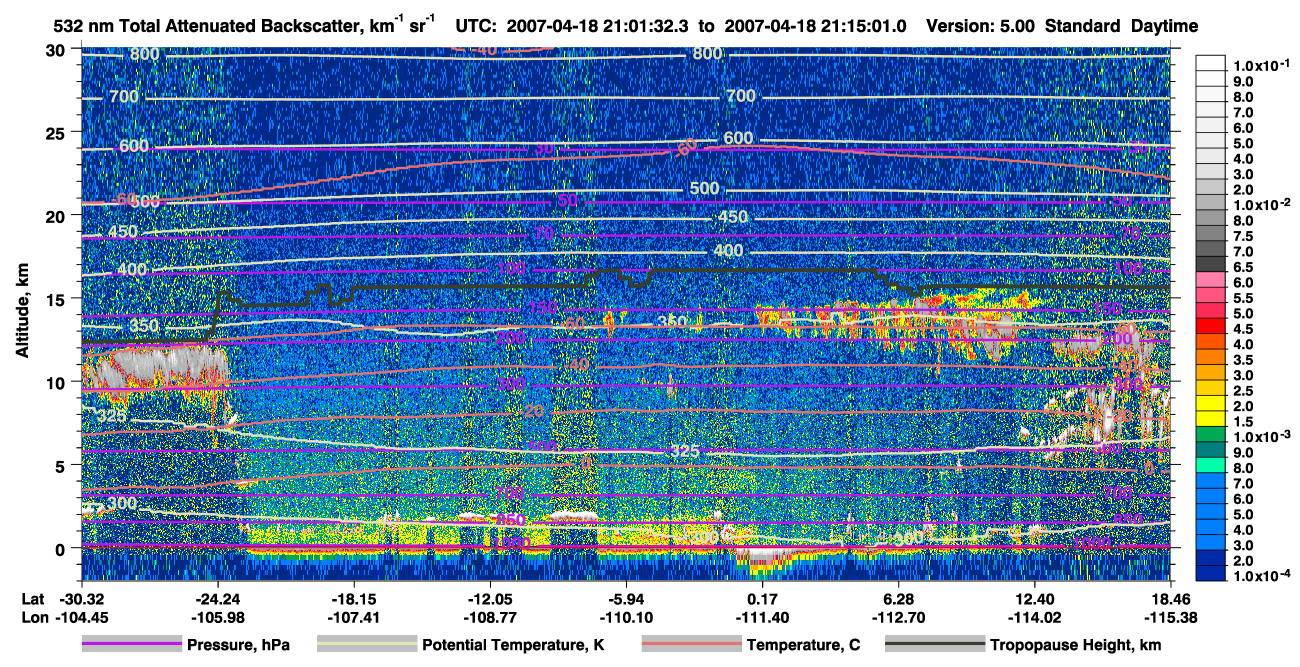Screen dimensions: 1300x667
Task: Click the darkest navy swatch in color bar
Action: (1209, 574)
